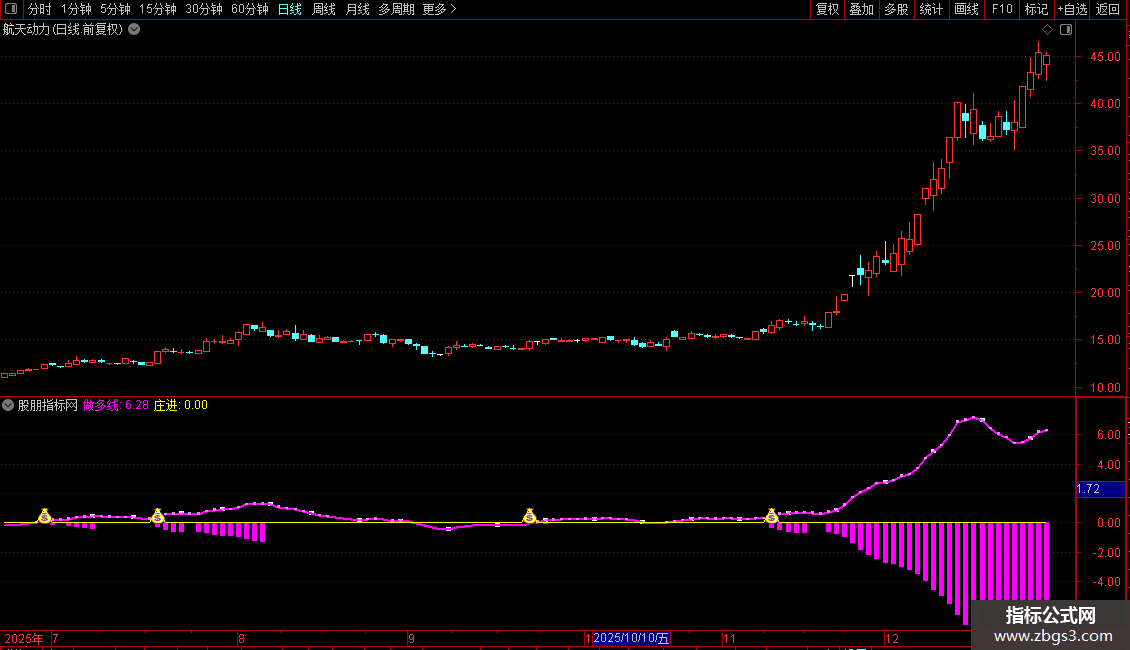Viewport: 1130px width, 650px height.
Task: Click the panel layout icon at top-left
Action: pyautogui.click(x=11, y=9)
